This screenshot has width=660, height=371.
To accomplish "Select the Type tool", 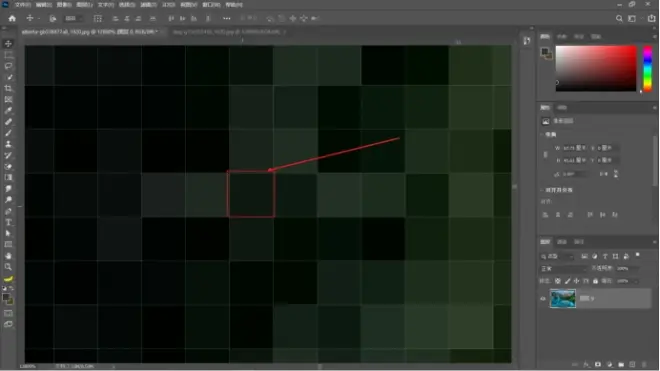I will pyautogui.click(x=8, y=222).
